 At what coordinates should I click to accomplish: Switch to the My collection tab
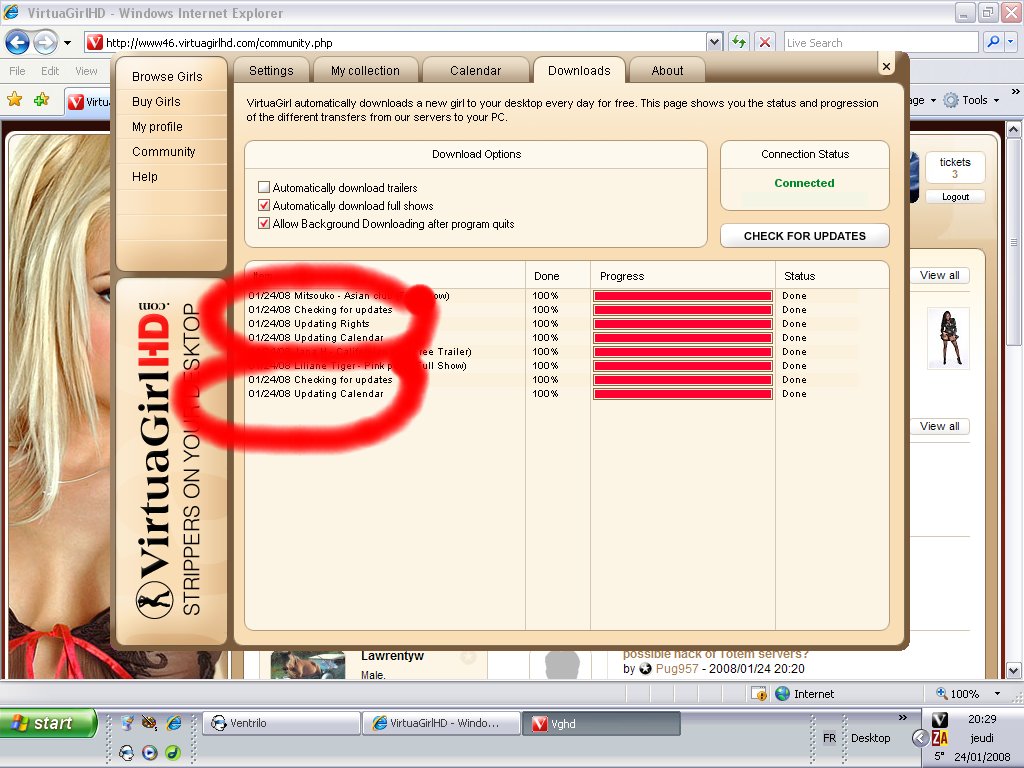[x=365, y=71]
